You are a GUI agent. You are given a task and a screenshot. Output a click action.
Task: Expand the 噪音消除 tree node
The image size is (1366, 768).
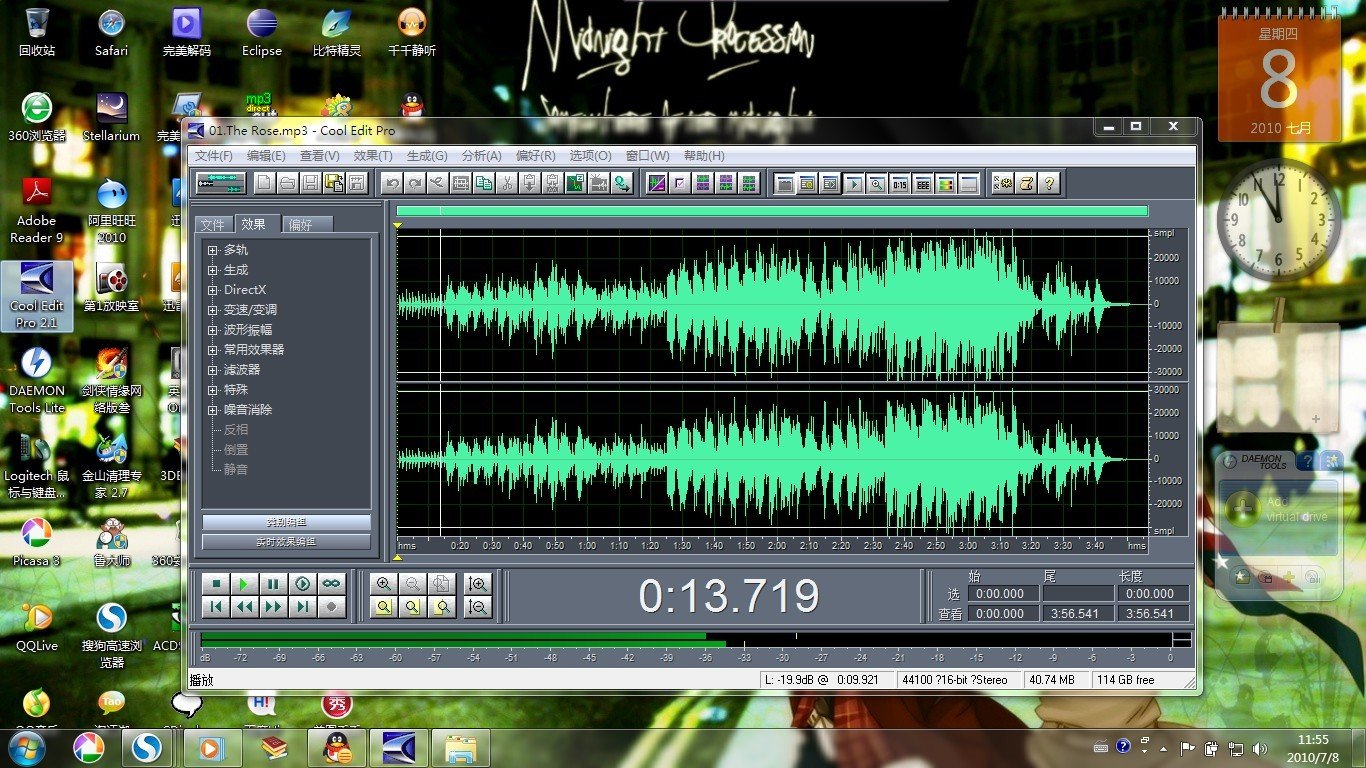coord(212,410)
